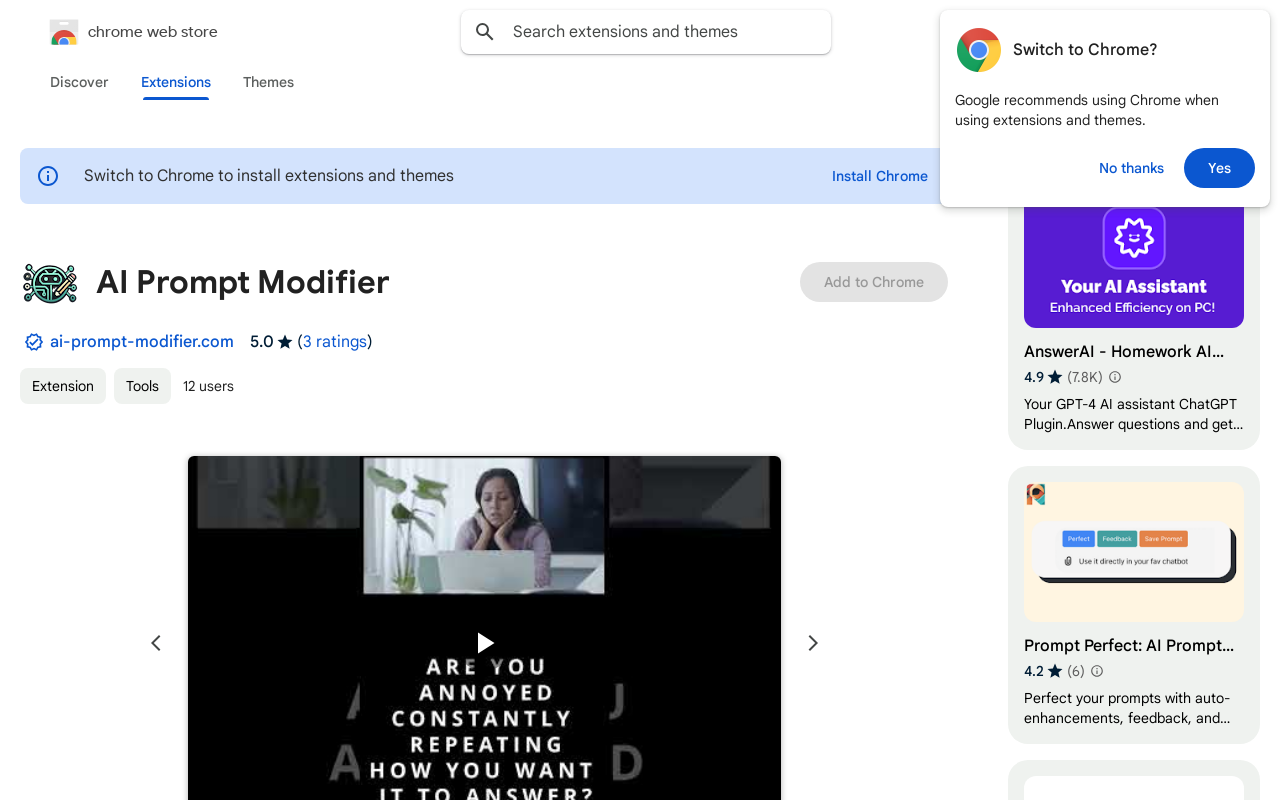Click the Chrome Web Store logo icon
1280x800 pixels.
tap(64, 33)
